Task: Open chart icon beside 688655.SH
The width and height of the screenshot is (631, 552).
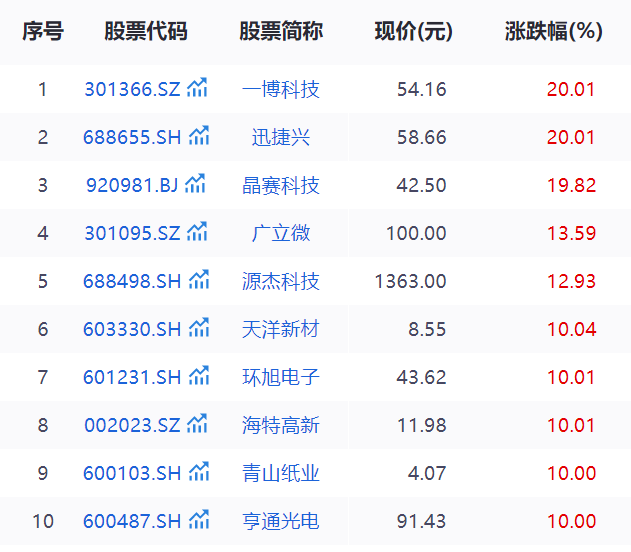Action: (x=199, y=136)
